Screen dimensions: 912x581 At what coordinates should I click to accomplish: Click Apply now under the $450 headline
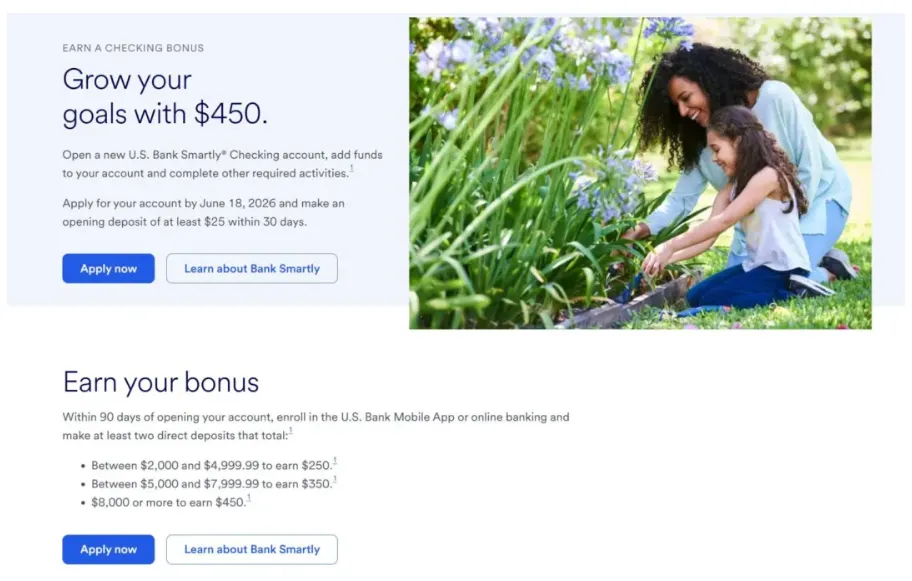point(108,268)
